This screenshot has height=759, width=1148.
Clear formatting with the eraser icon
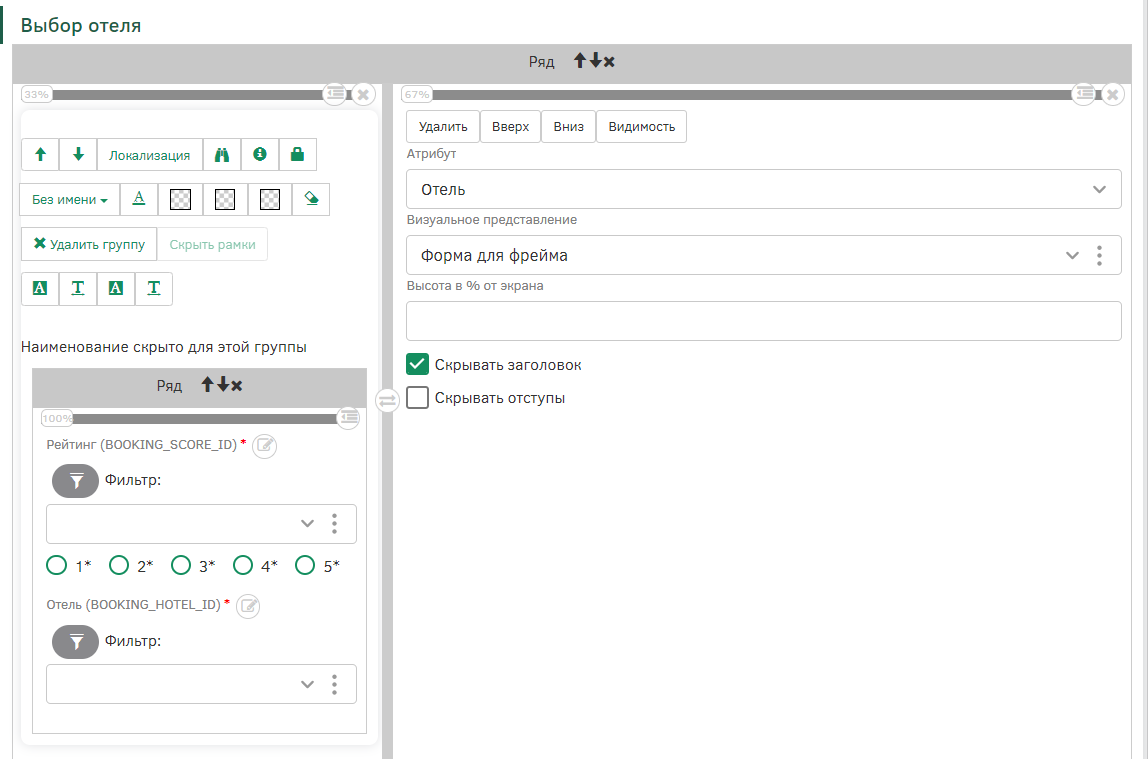(x=311, y=199)
